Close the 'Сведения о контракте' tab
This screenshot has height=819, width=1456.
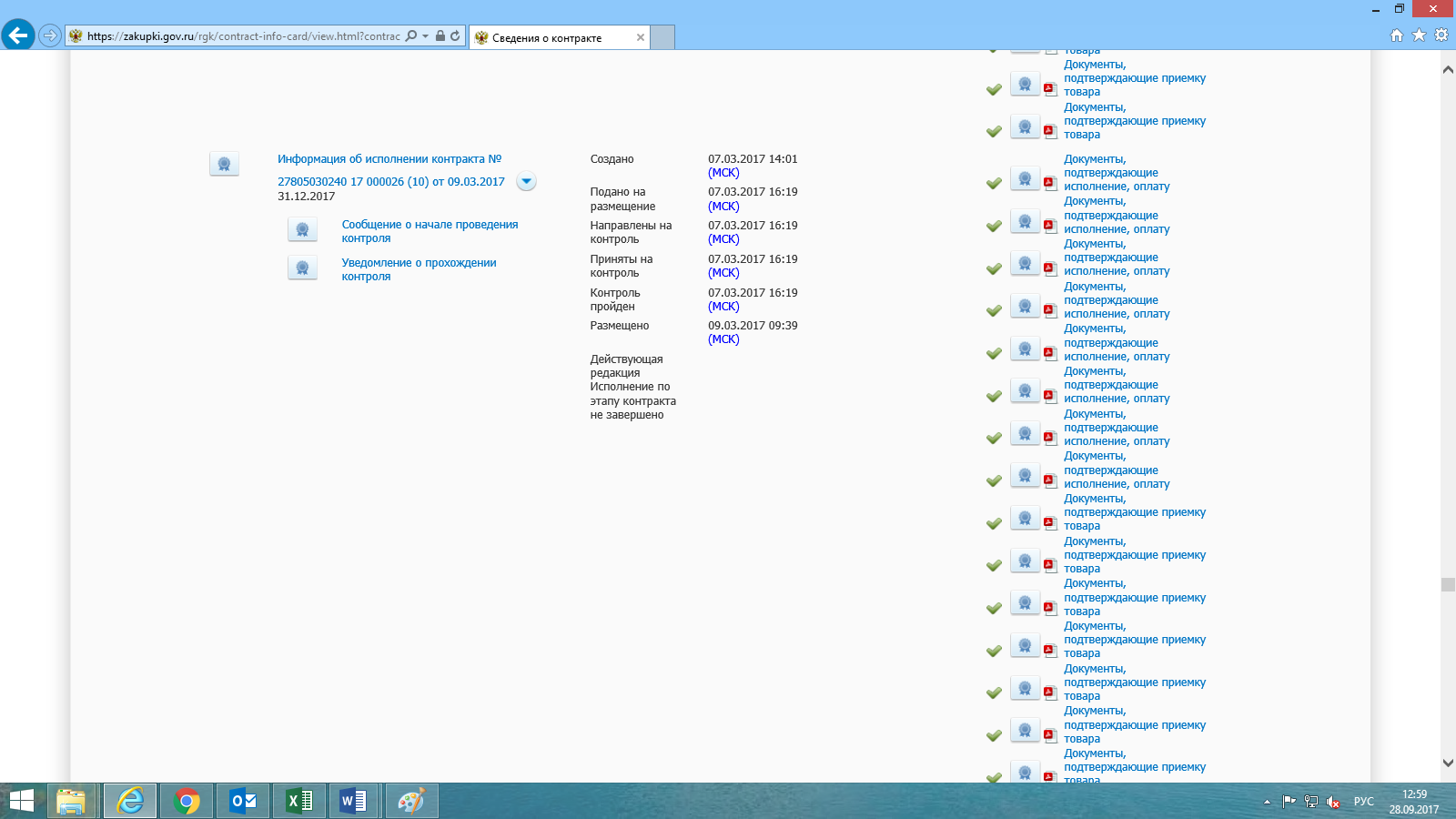click(641, 37)
